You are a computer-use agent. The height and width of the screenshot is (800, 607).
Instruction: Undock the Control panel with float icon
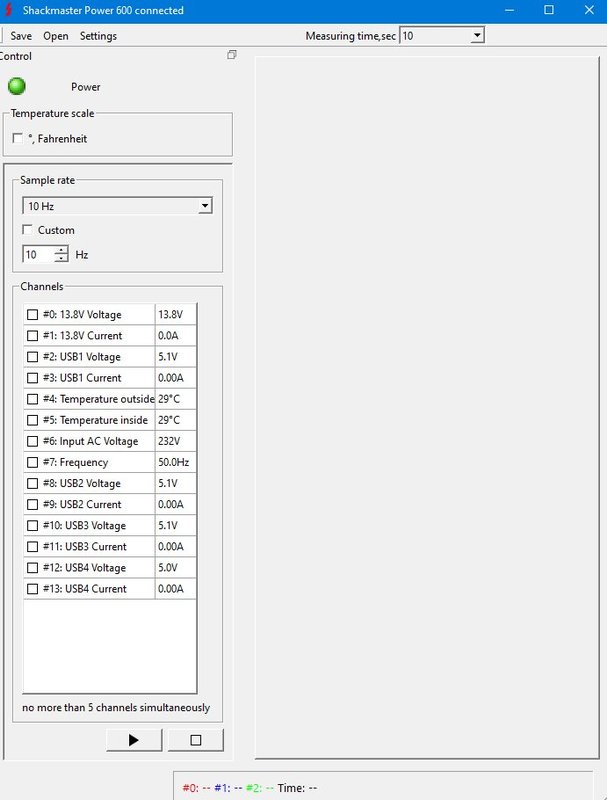pyautogui.click(x=232, y=55)
